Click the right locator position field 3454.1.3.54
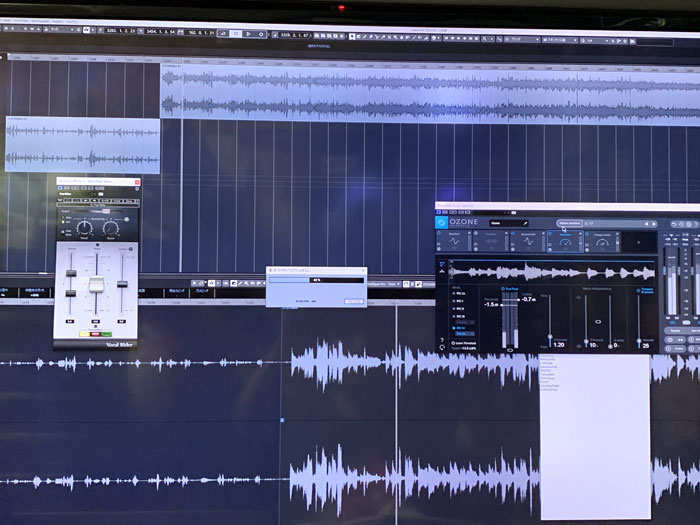700x525 pixels. click(161, 32)
